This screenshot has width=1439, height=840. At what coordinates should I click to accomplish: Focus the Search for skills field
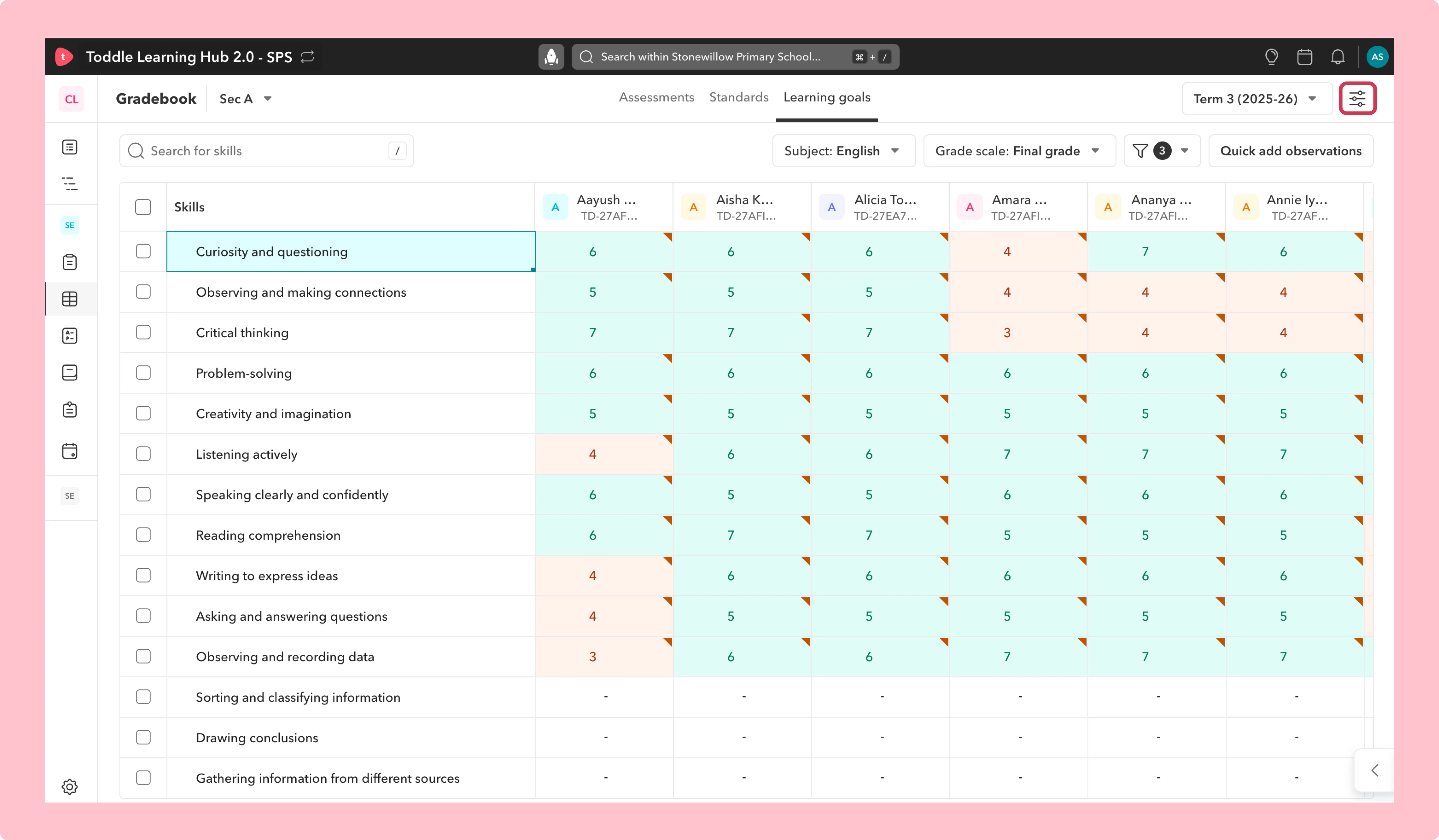pos(267,151)
